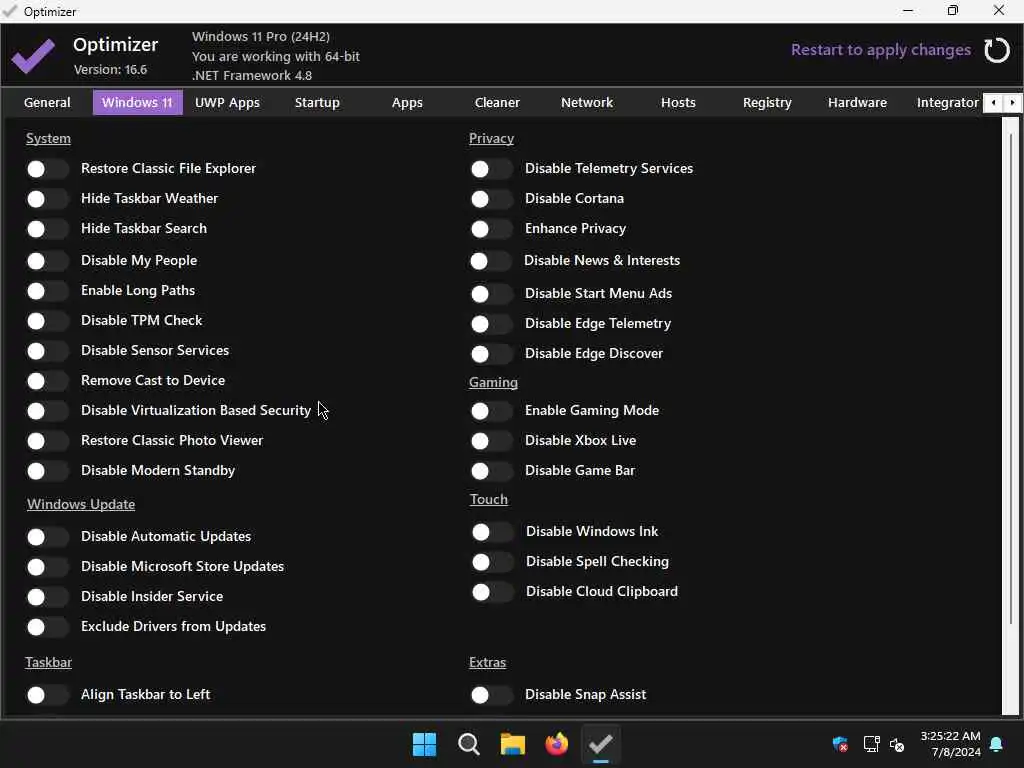
Task: Toggle Disable Edge Telemetry
Action: coord(492,325)
